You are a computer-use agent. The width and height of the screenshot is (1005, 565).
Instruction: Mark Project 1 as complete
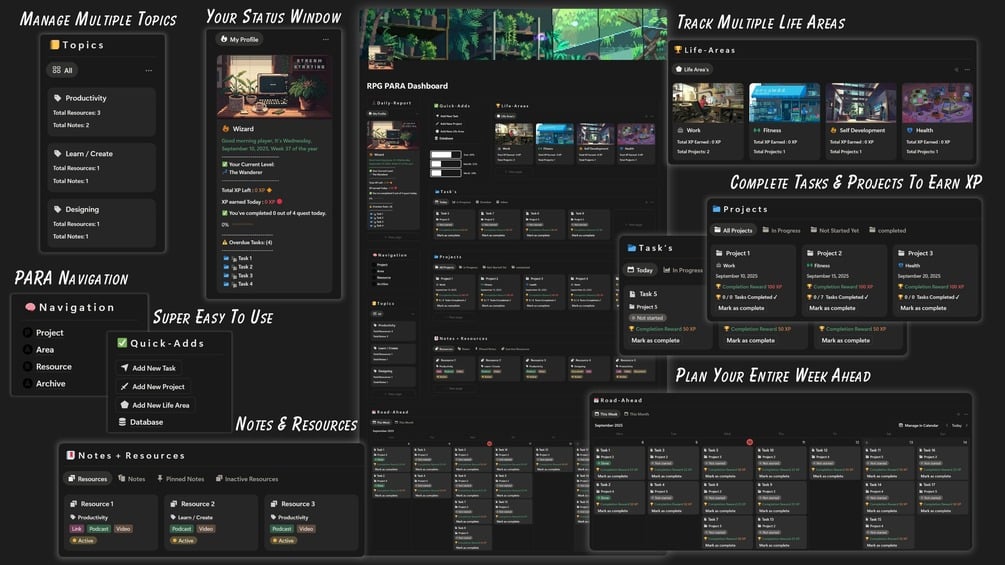(x=741, y=308)
